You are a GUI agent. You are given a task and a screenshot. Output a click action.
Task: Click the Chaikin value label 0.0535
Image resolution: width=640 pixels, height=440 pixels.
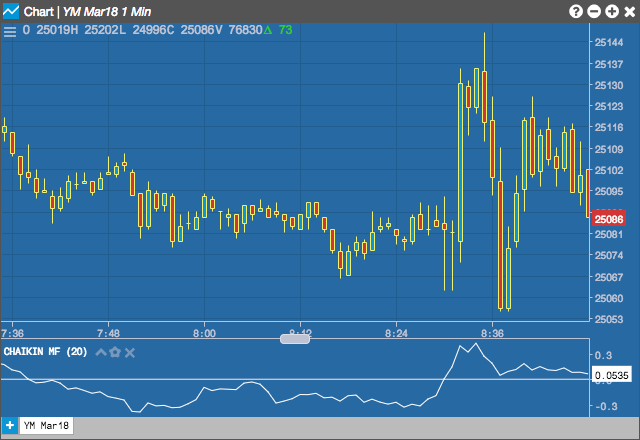tap(611, 375)
